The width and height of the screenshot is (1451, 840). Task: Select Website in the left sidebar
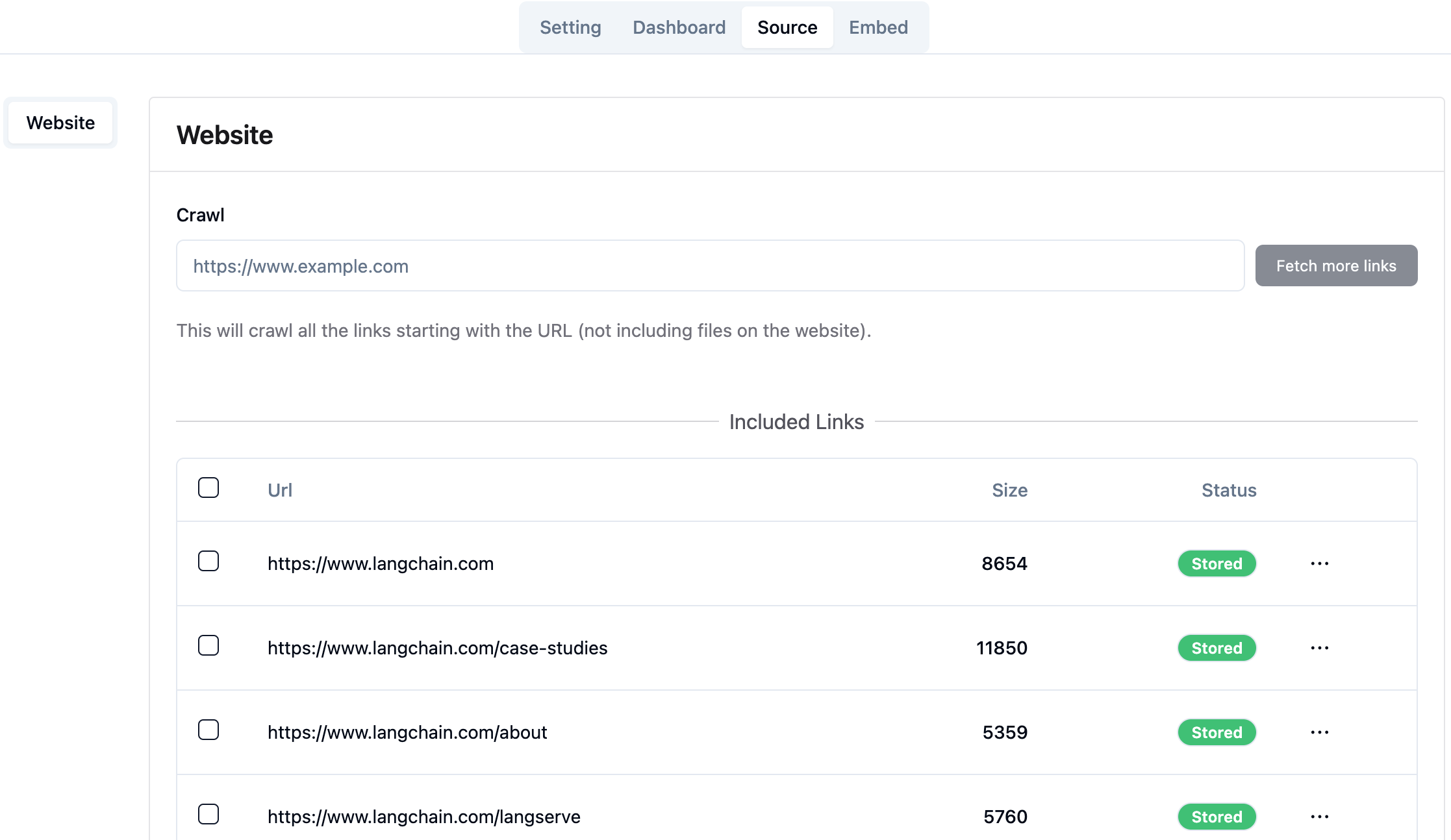point(60,123)
